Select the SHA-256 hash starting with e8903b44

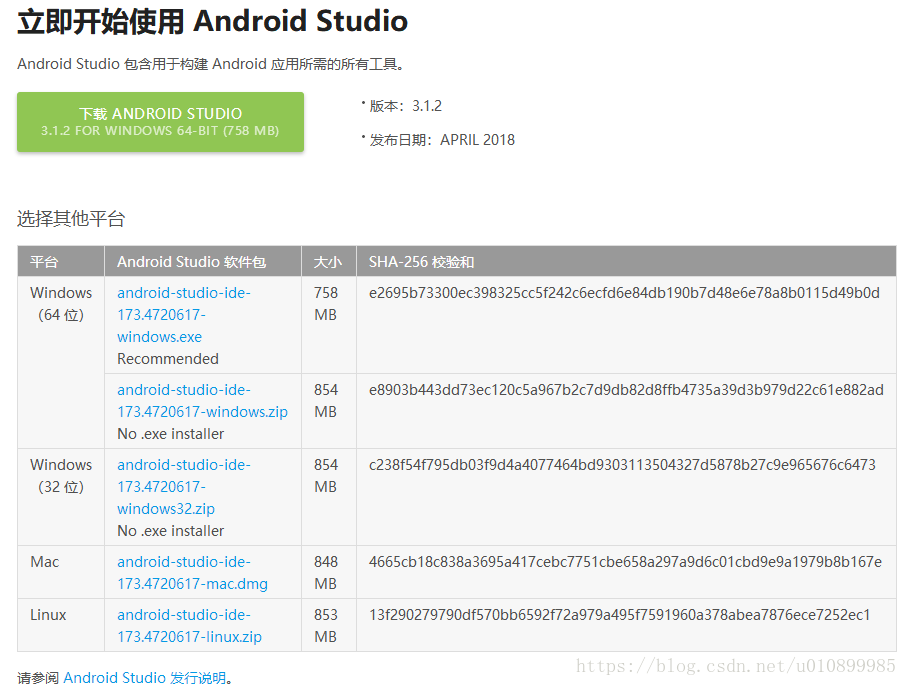point(626,390)
